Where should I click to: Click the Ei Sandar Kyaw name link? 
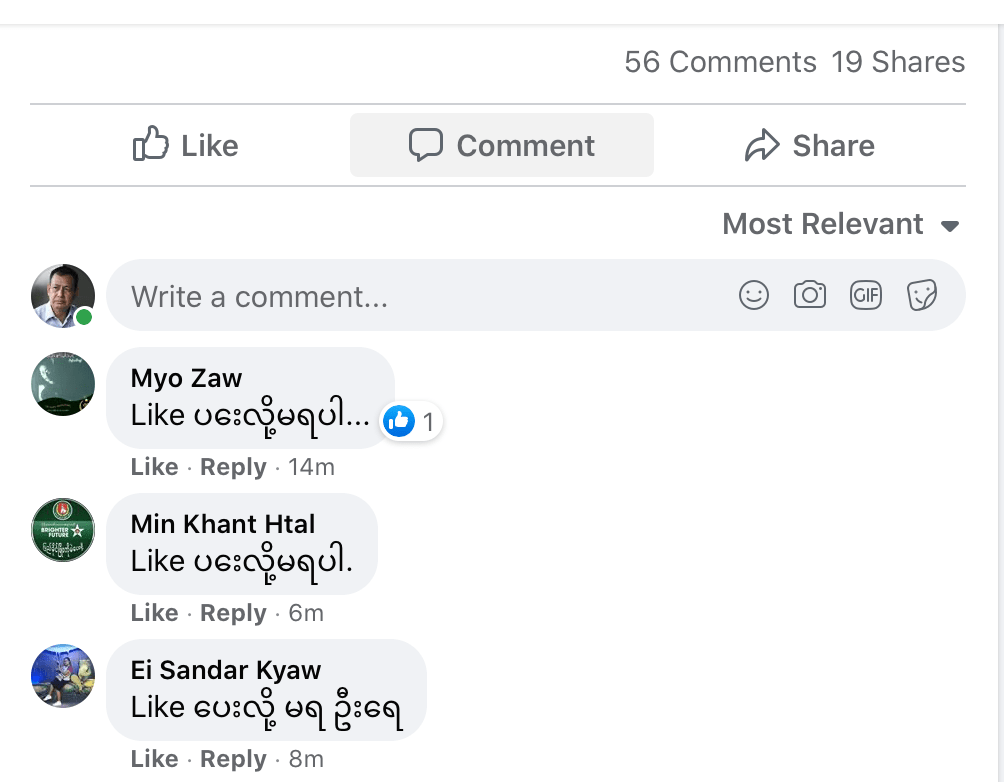click(226, 670)
